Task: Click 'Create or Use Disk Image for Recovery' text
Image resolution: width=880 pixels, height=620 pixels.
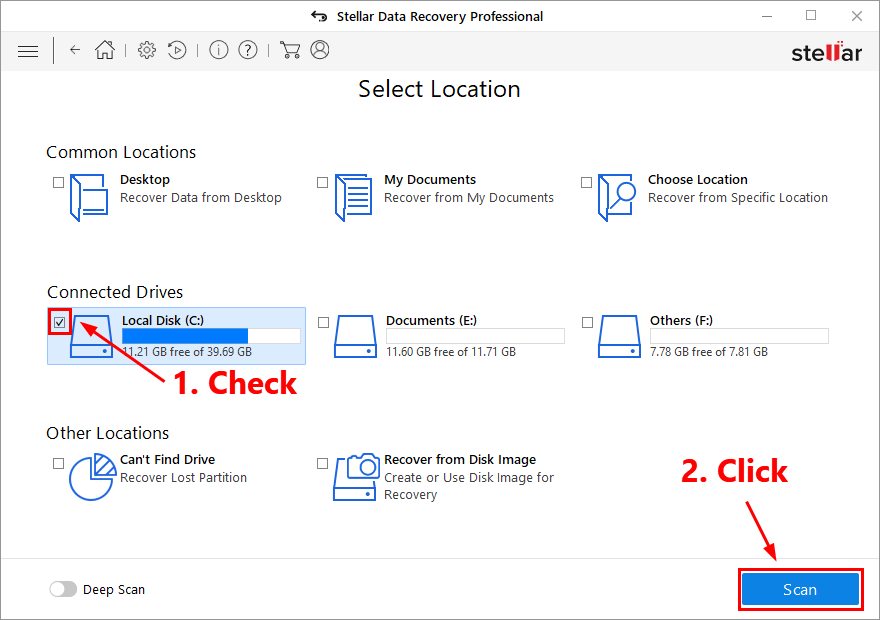Action: [469, 486]
